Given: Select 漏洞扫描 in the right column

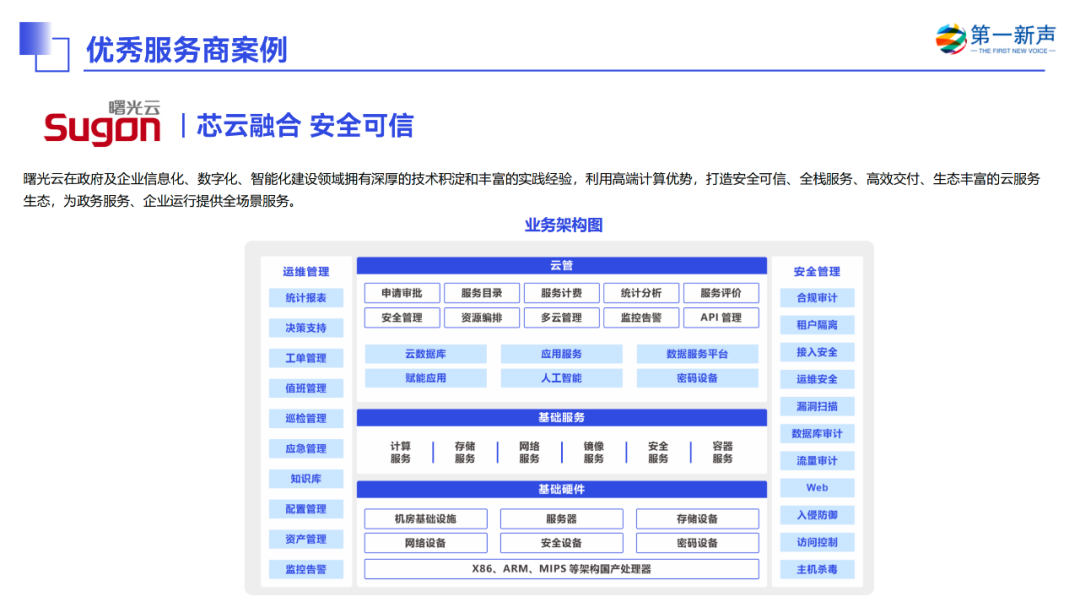Looking at the screenshot, I should [817, 406].
